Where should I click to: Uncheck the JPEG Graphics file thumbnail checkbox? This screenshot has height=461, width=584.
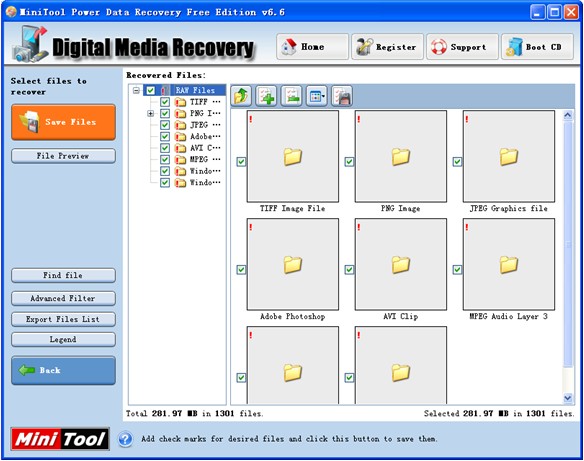(457, 162)
